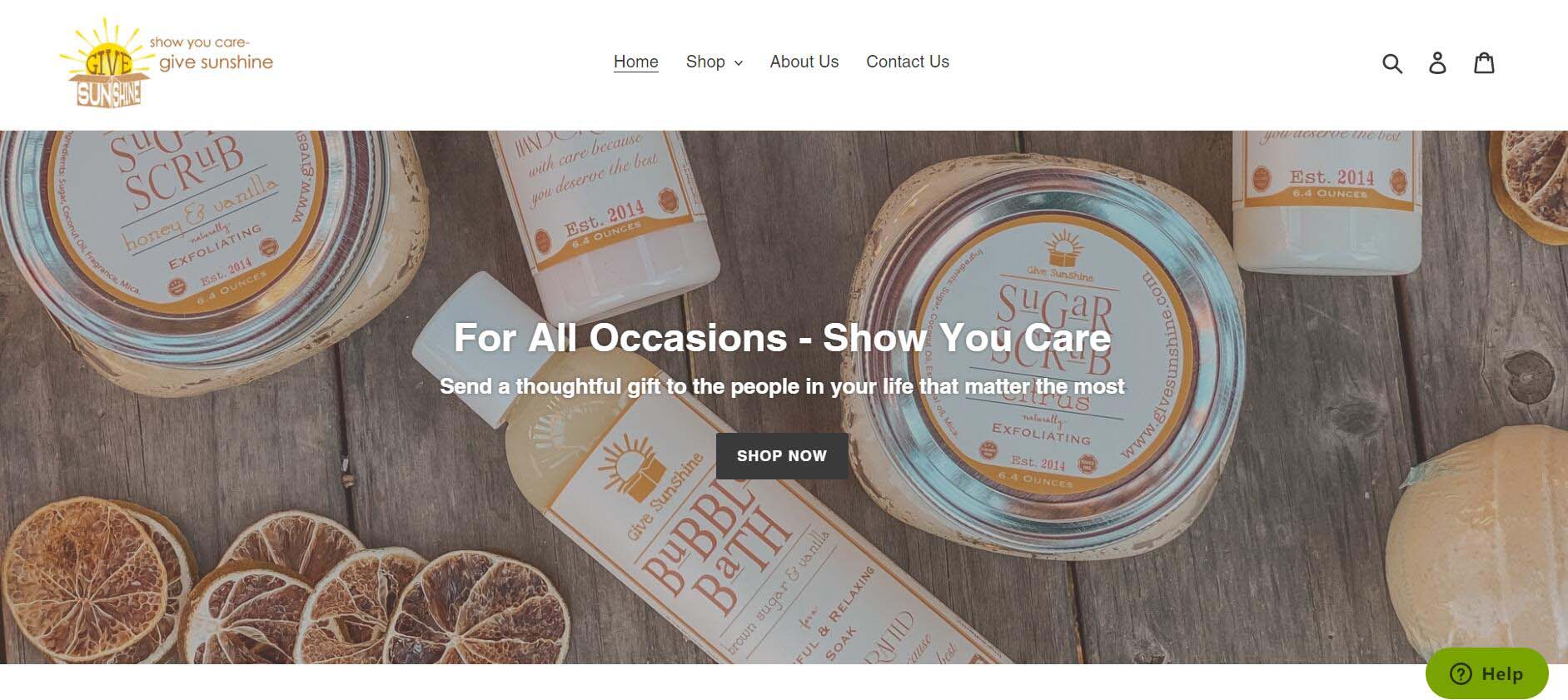Click the thoughtful gift subheading text
The height and width of the screenshot is (700, 1568).
pyautogui.click(x=782, y=386)
